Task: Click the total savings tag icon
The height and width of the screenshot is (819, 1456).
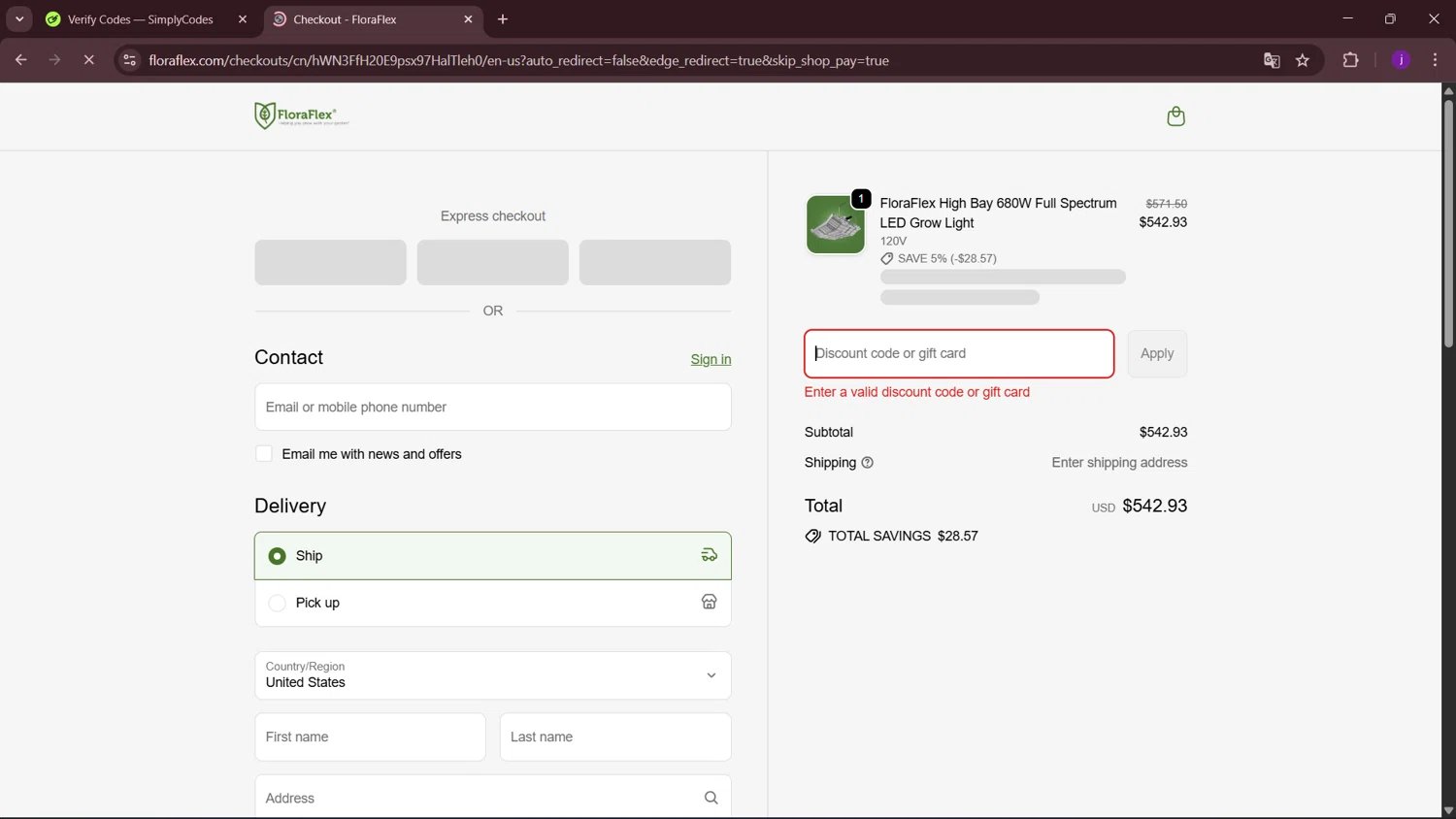Action: point(812,536)
